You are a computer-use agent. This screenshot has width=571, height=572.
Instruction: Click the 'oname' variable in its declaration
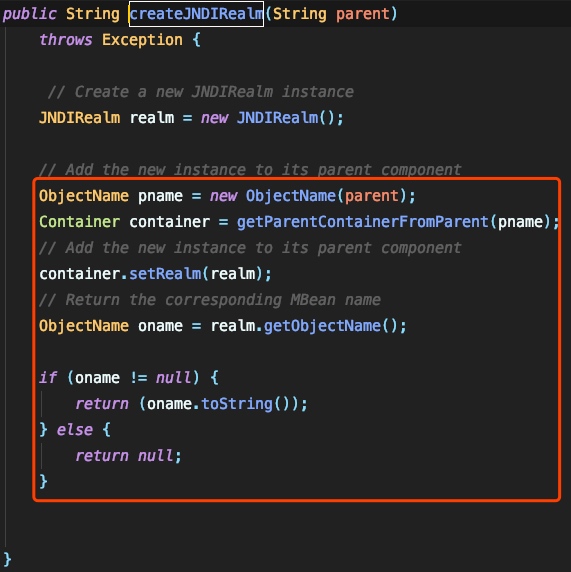point(160,326)
